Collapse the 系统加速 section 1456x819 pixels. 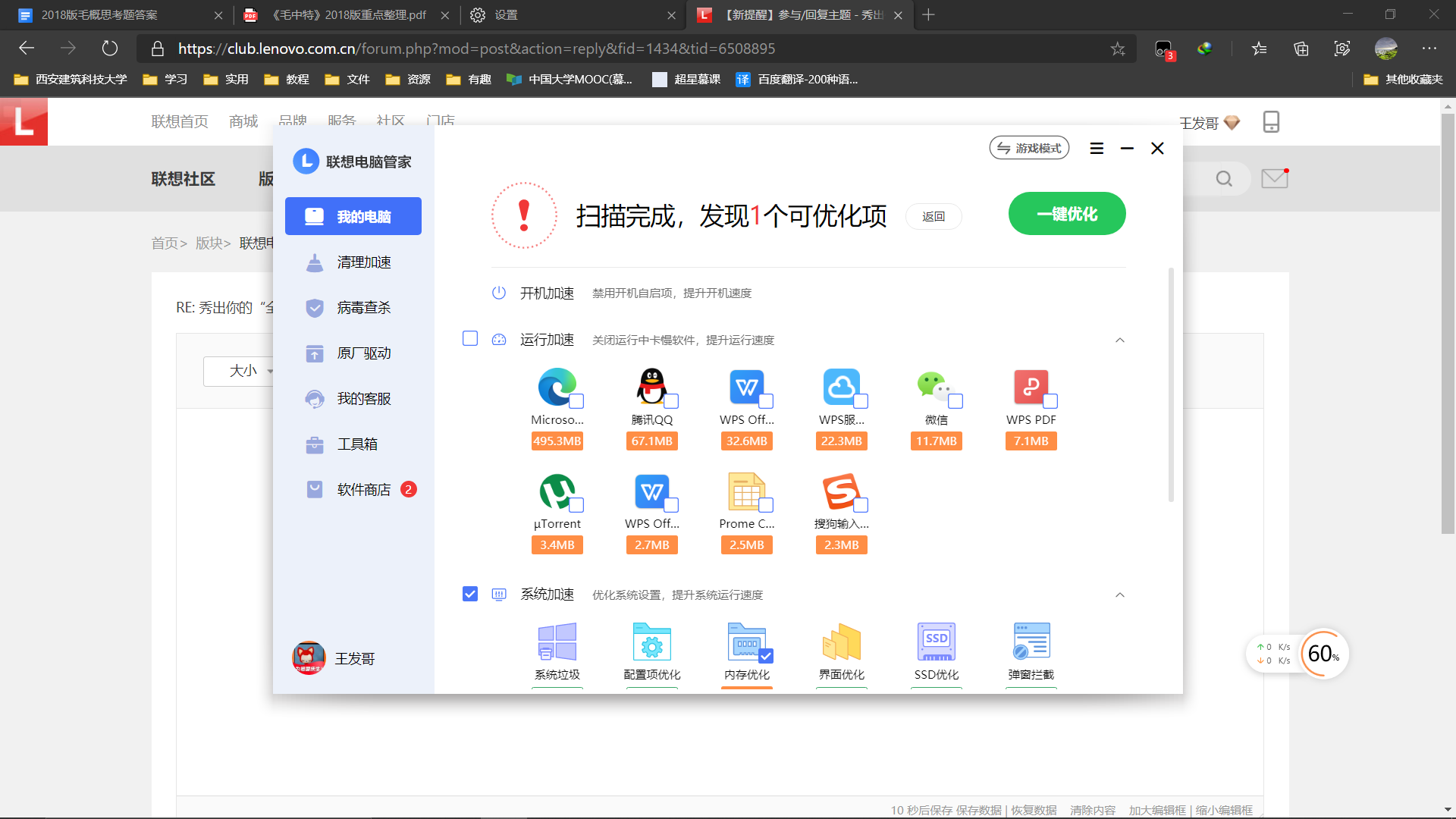click(1120, 595)
